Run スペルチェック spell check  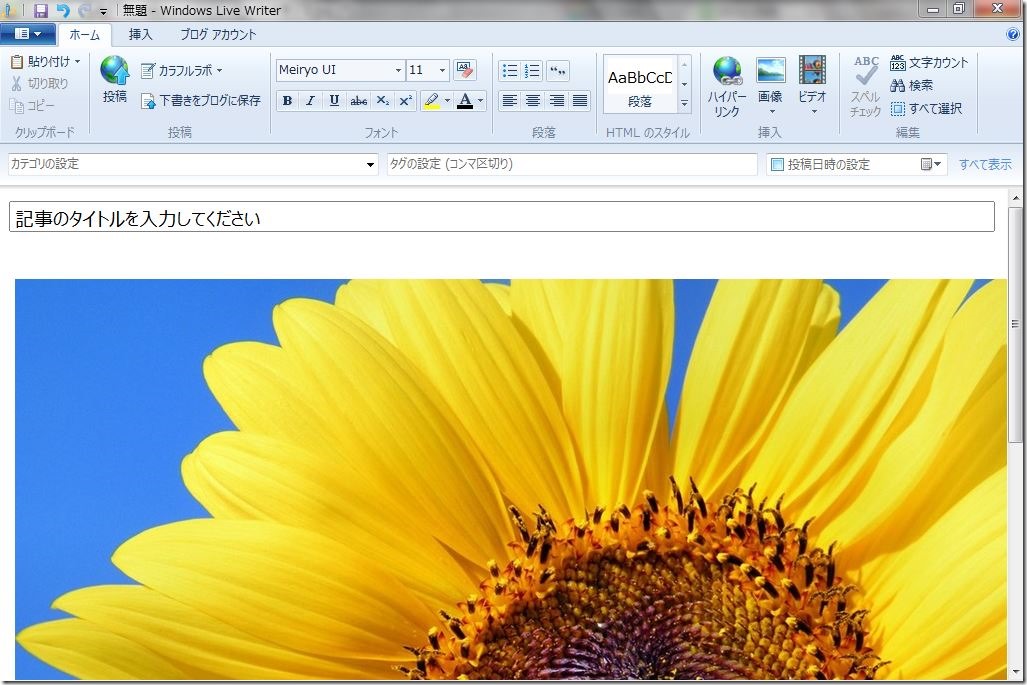(x=866, y=86)
